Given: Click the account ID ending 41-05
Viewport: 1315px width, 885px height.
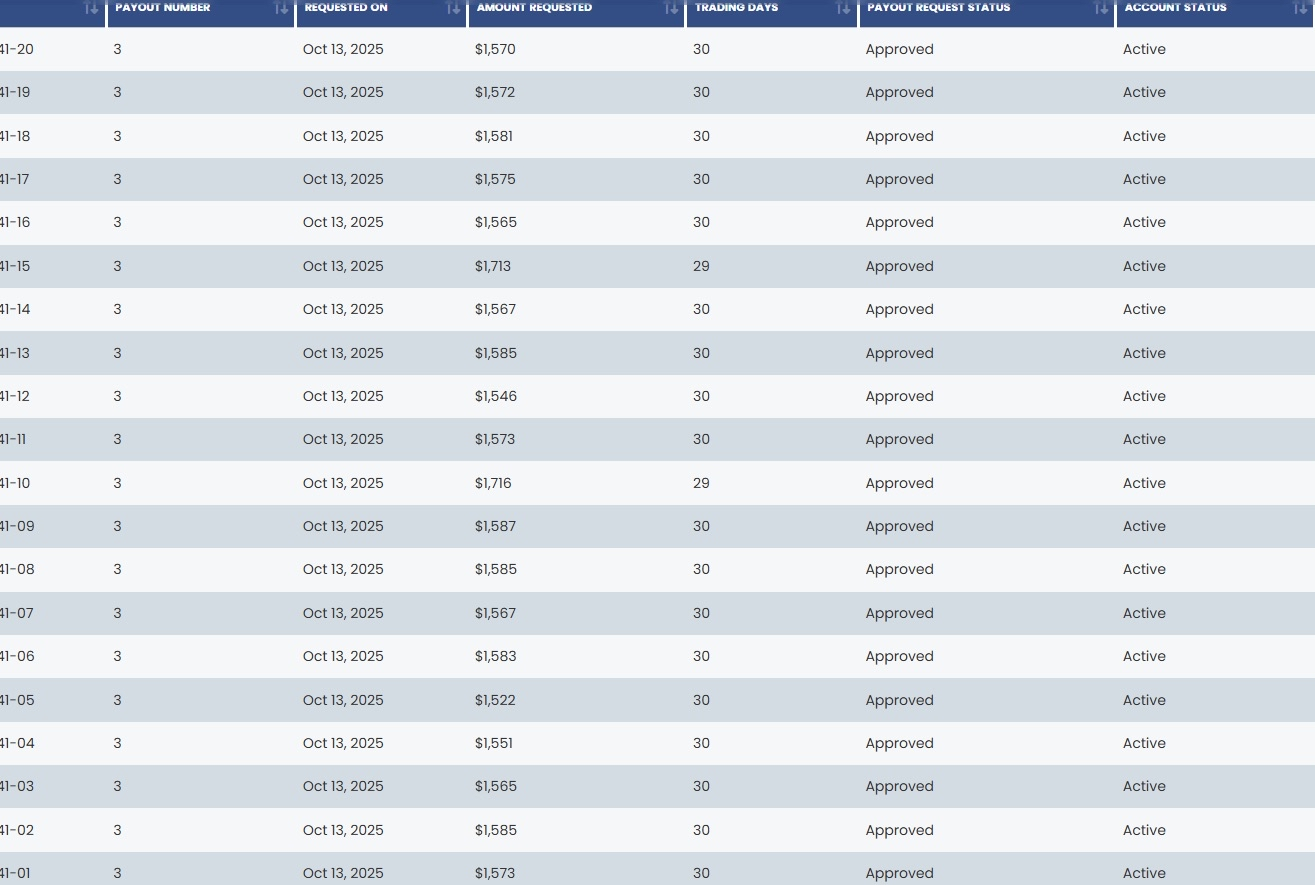Looking at the screenshot, I should click(x=17, y=700).
